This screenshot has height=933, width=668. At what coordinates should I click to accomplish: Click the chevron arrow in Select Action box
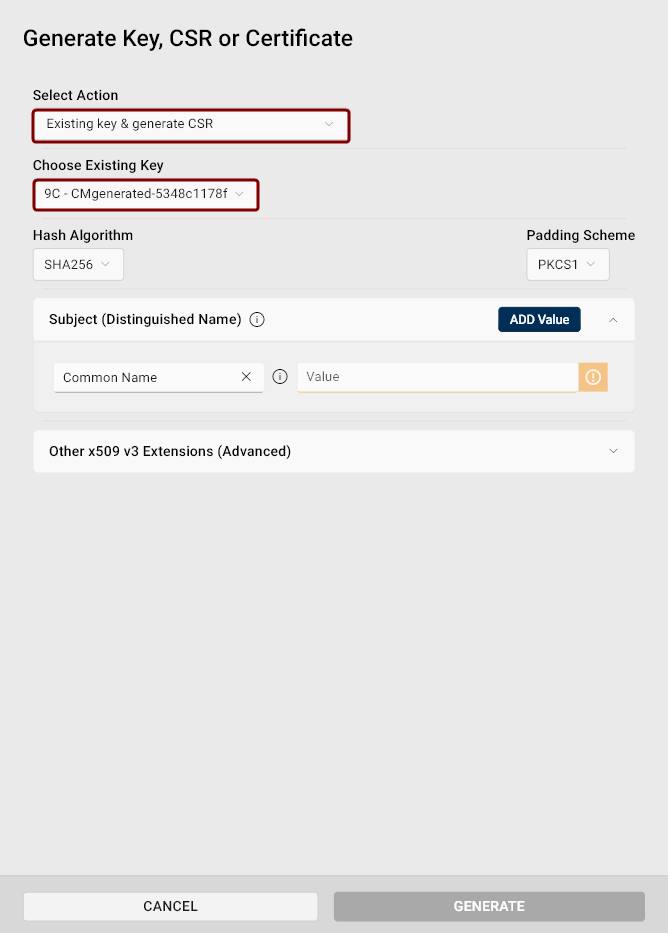click(x=329, y=125)
